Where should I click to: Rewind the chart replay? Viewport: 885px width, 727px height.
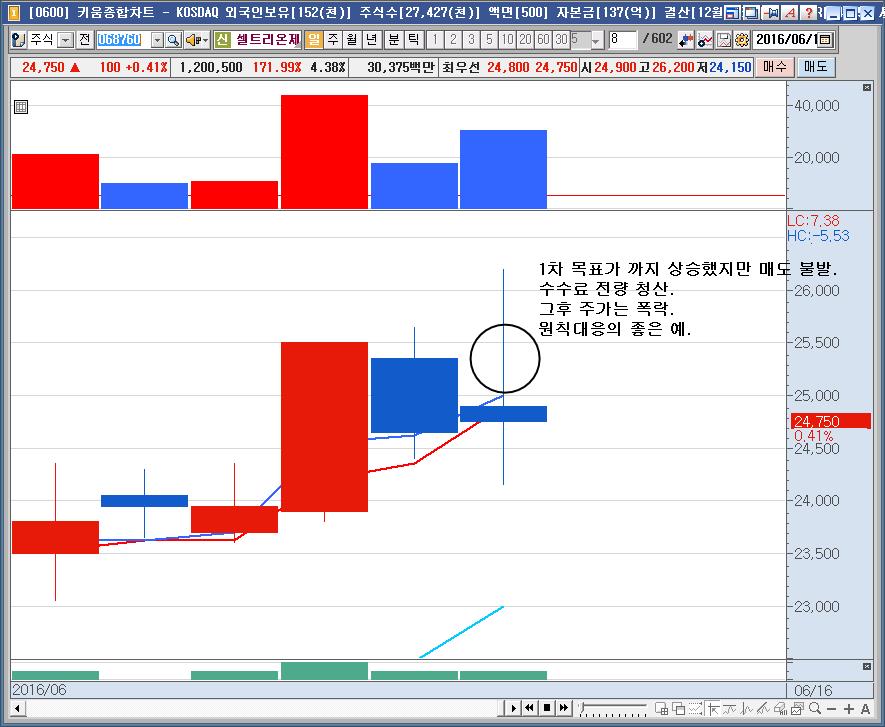[529, 708]
